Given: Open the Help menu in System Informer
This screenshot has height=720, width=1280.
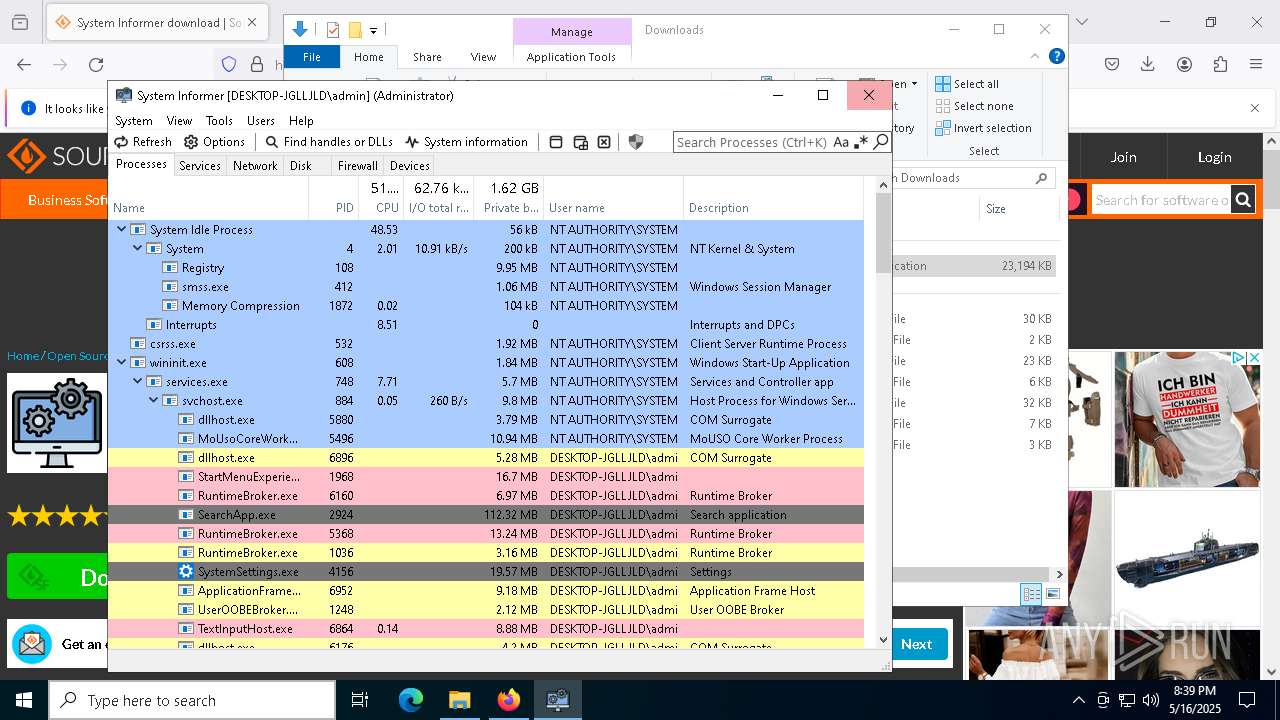Looking at the screenshot, I should (301, 120).
